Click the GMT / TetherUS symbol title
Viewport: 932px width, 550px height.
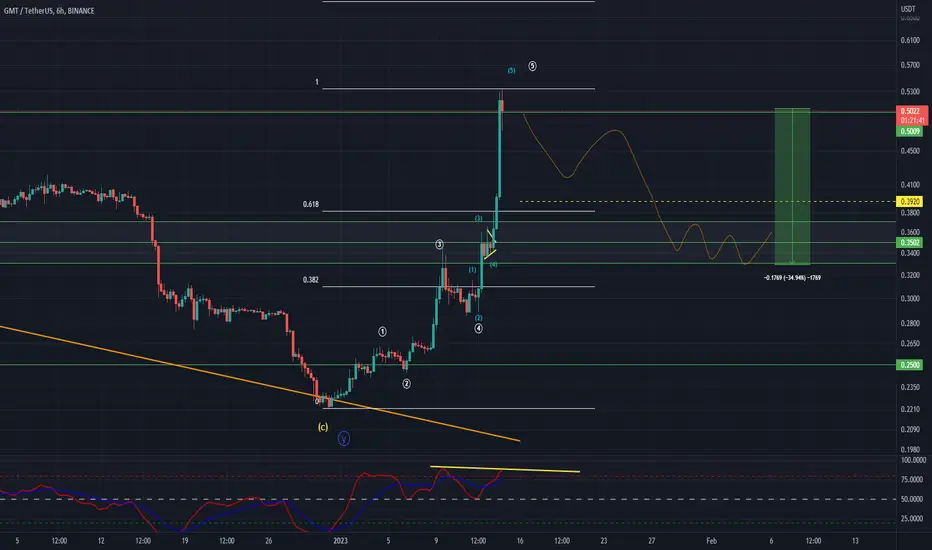[x=49, y=11]
